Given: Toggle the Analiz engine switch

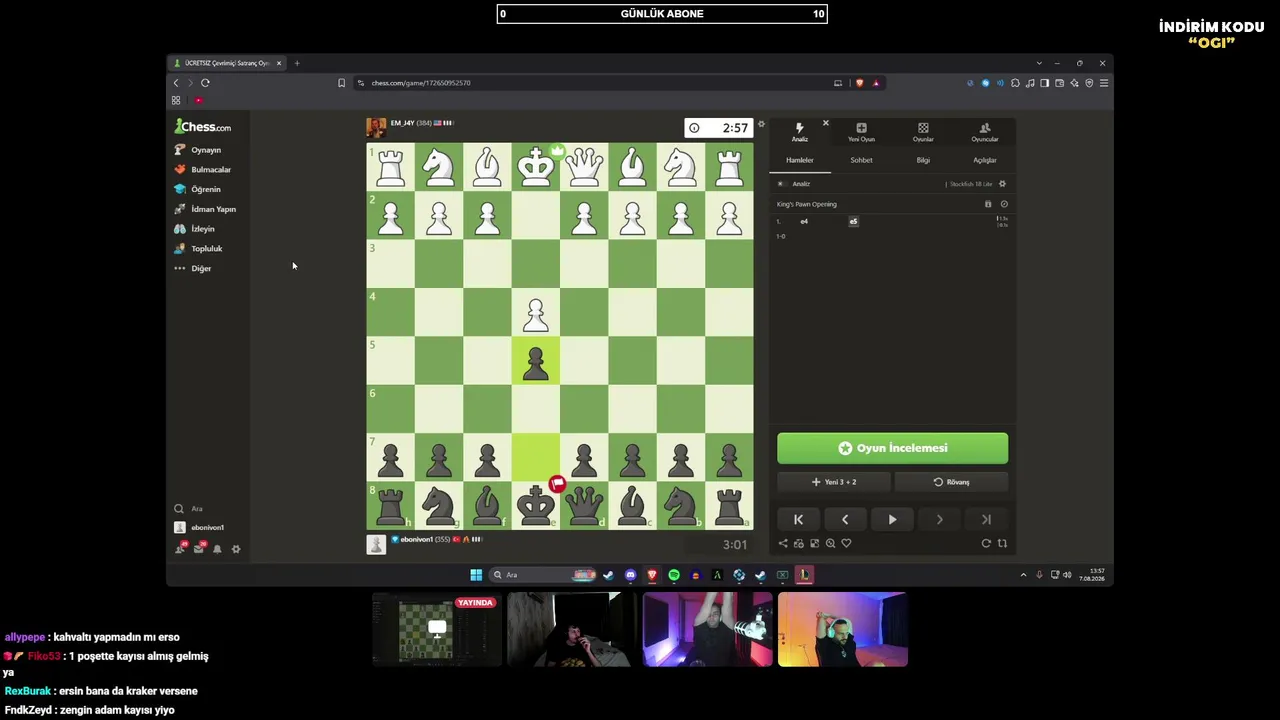Looking at the screenshot, I should tap(781, 184).
